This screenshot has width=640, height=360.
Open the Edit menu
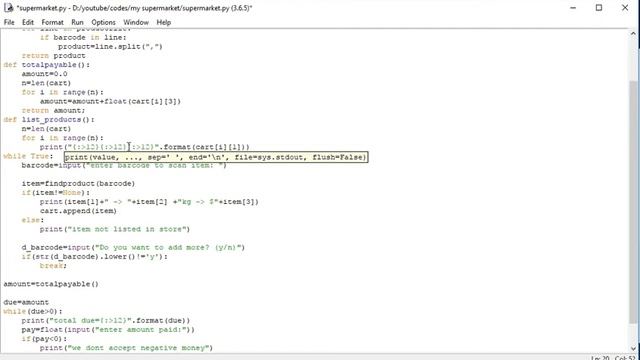coord(28,22)
